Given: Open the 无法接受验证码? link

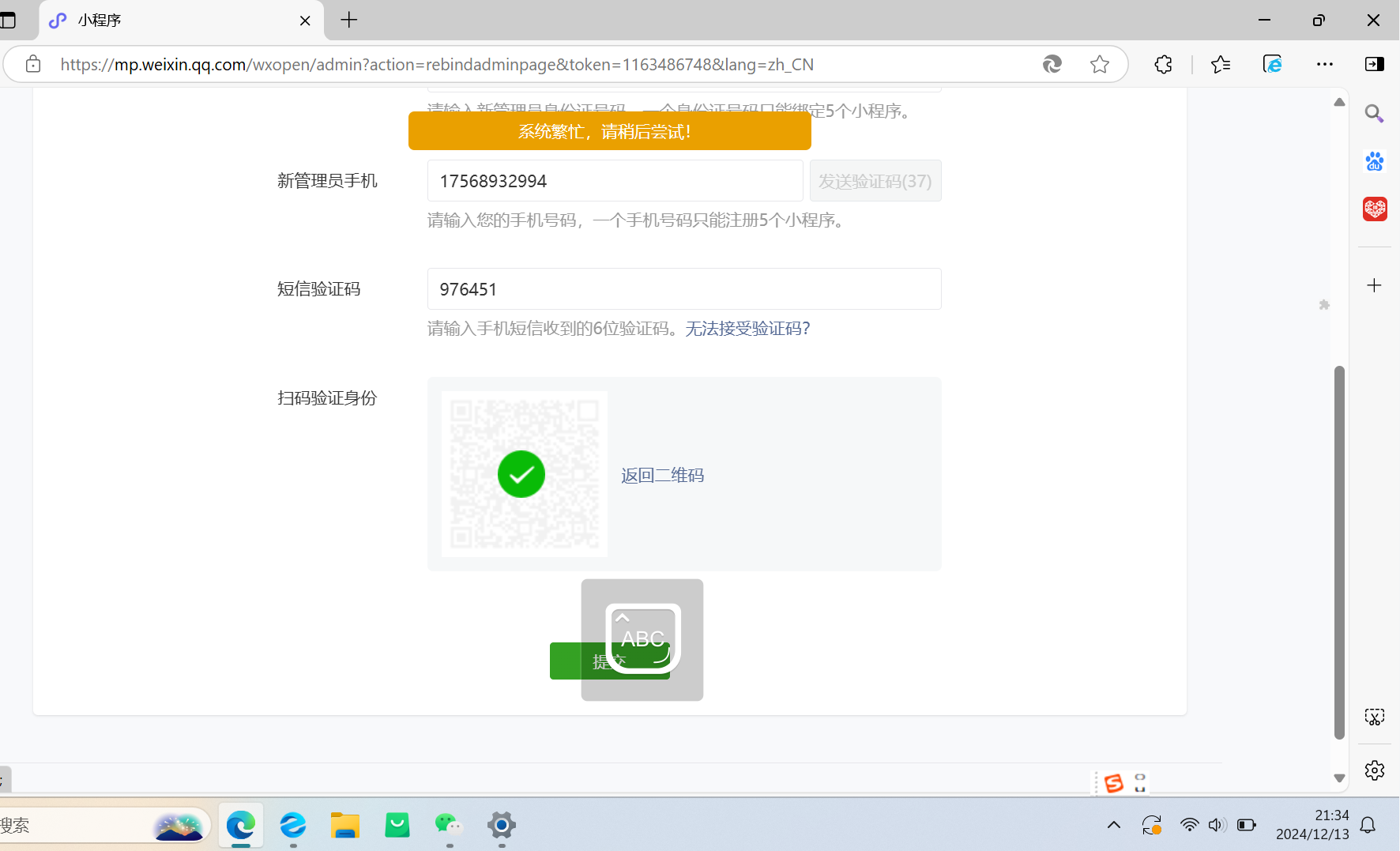Looking at the screenshot, I should [x=747, y=329].
